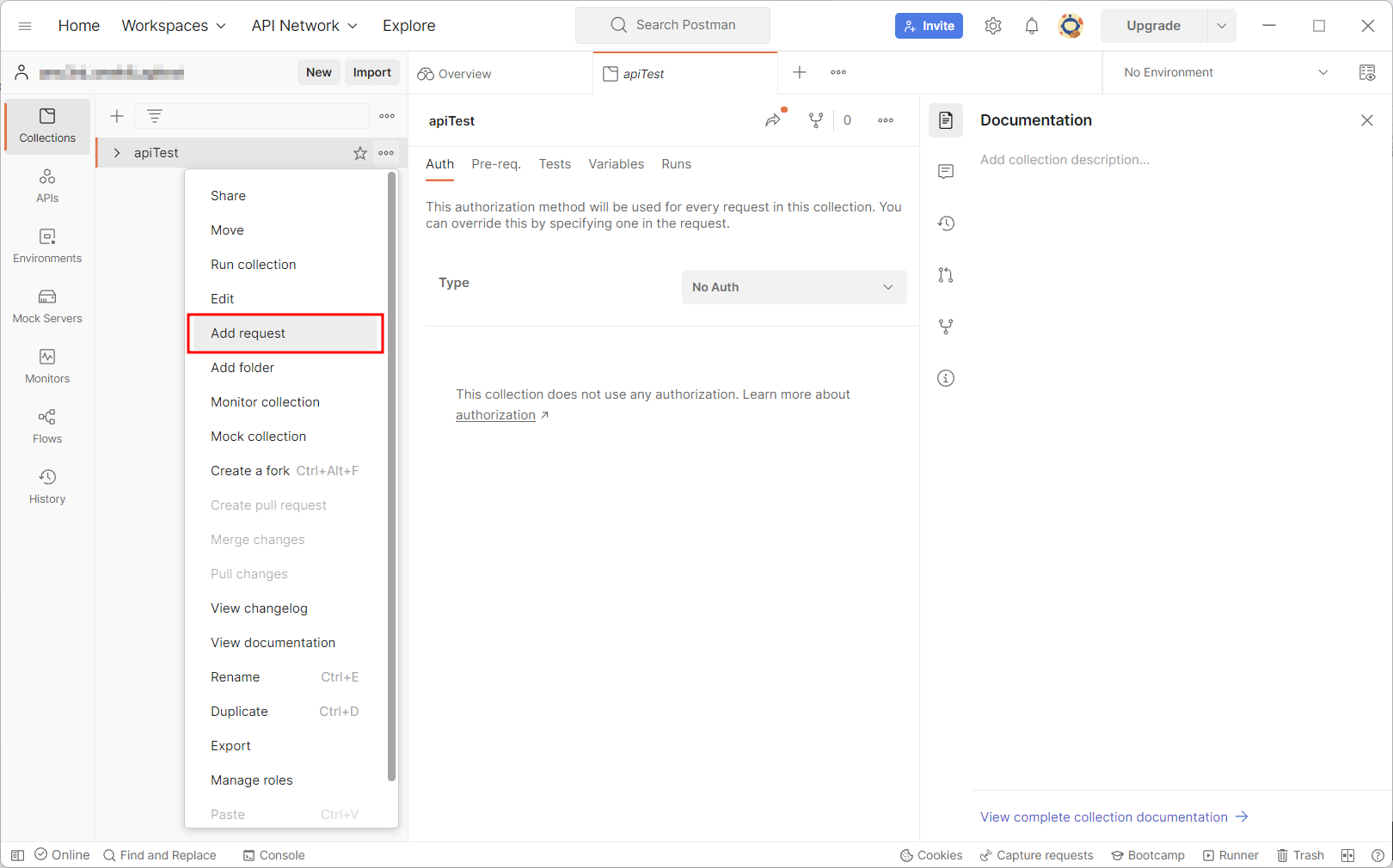Choose Share in context menu
This screenshot has height=868, width=1393.
point(285,196)
